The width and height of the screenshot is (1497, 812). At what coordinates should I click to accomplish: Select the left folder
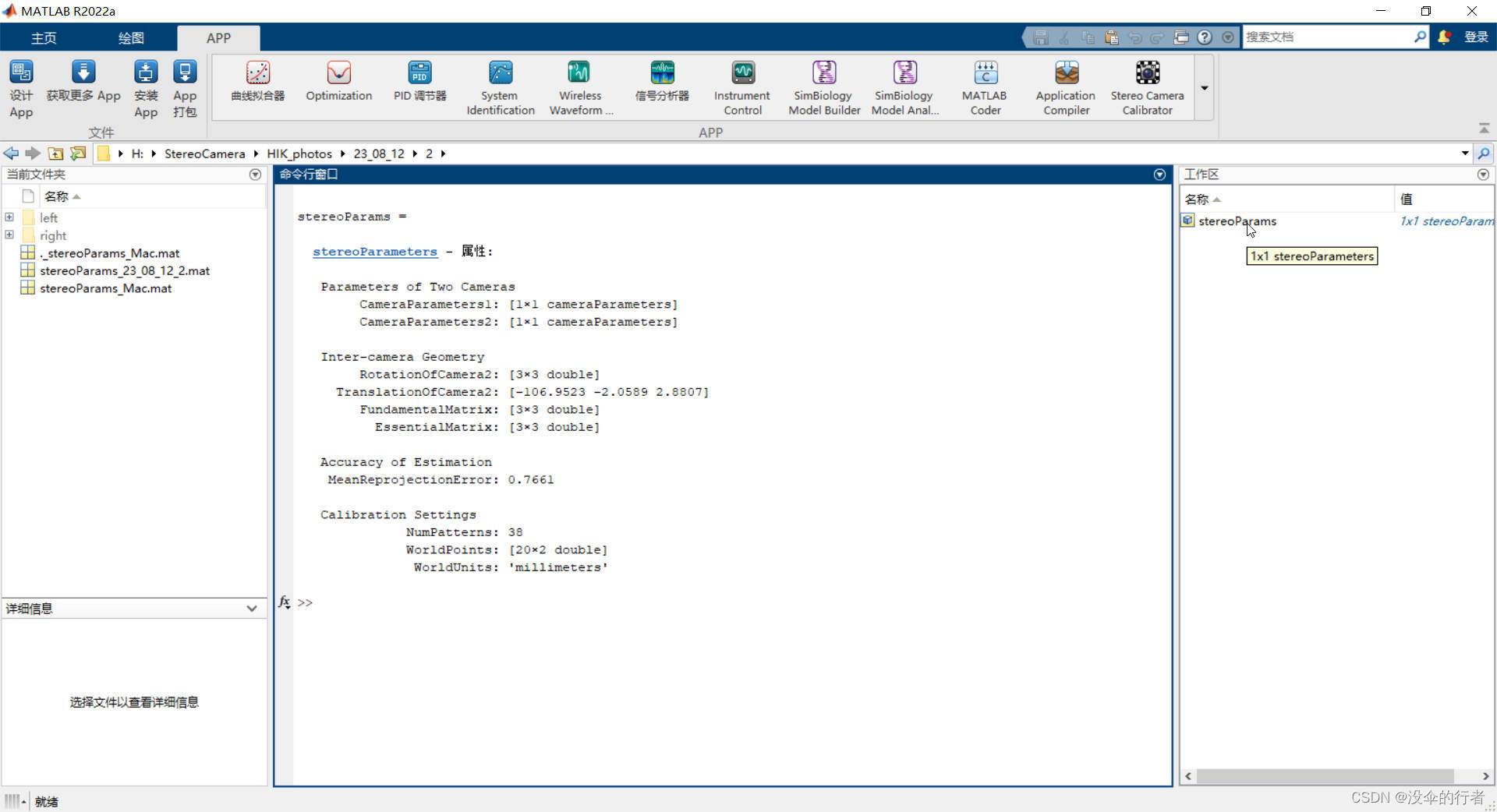(x=49, y=218)
